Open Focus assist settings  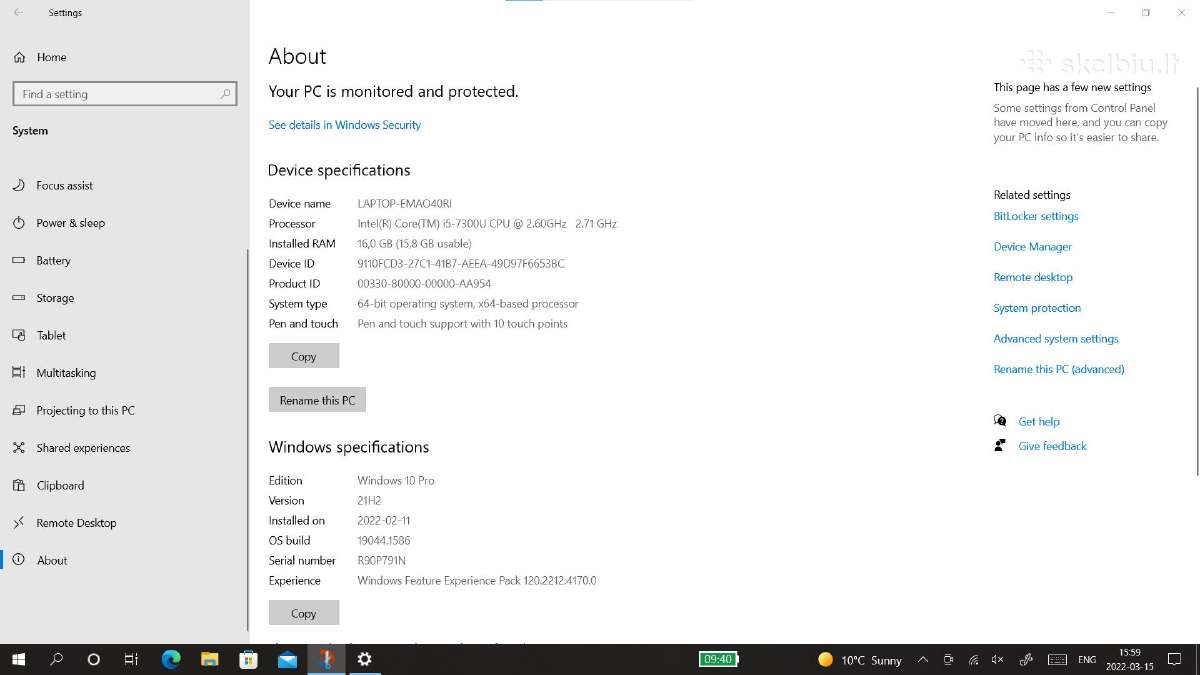pos(64,185)
